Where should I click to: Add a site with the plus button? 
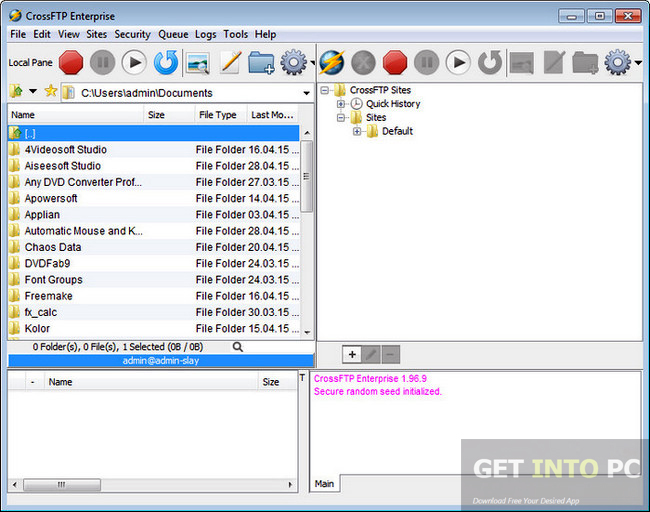352,354
